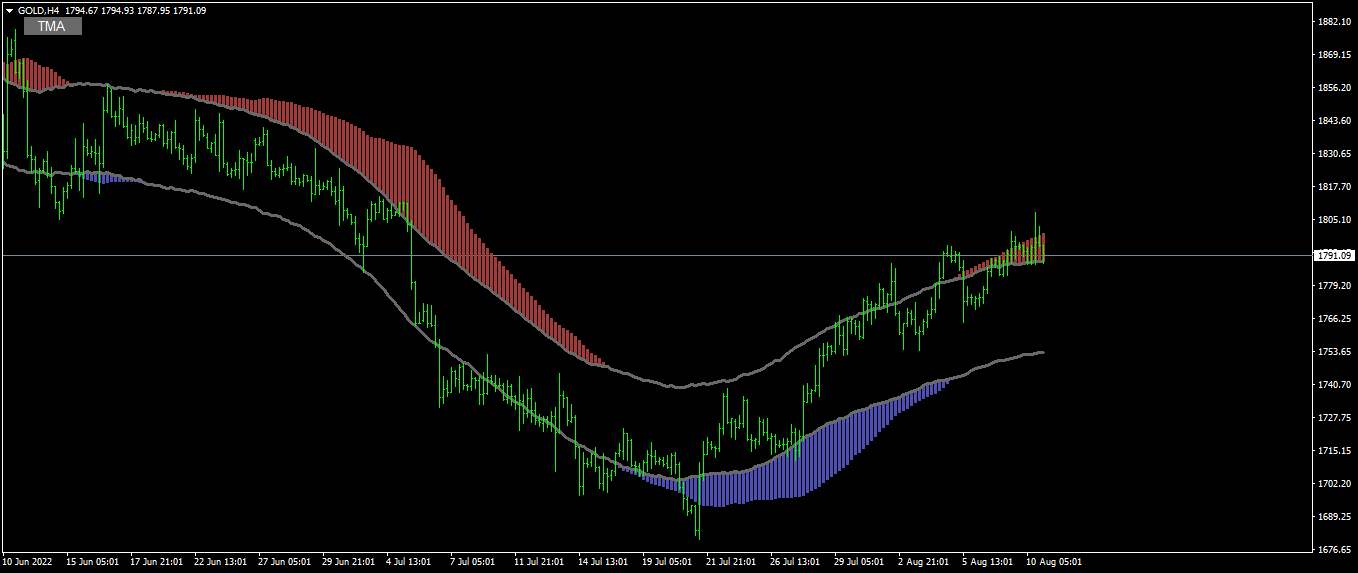Click the 19 Jul 05:01 time label
The image size is (1358, 573).
[667, 562]
